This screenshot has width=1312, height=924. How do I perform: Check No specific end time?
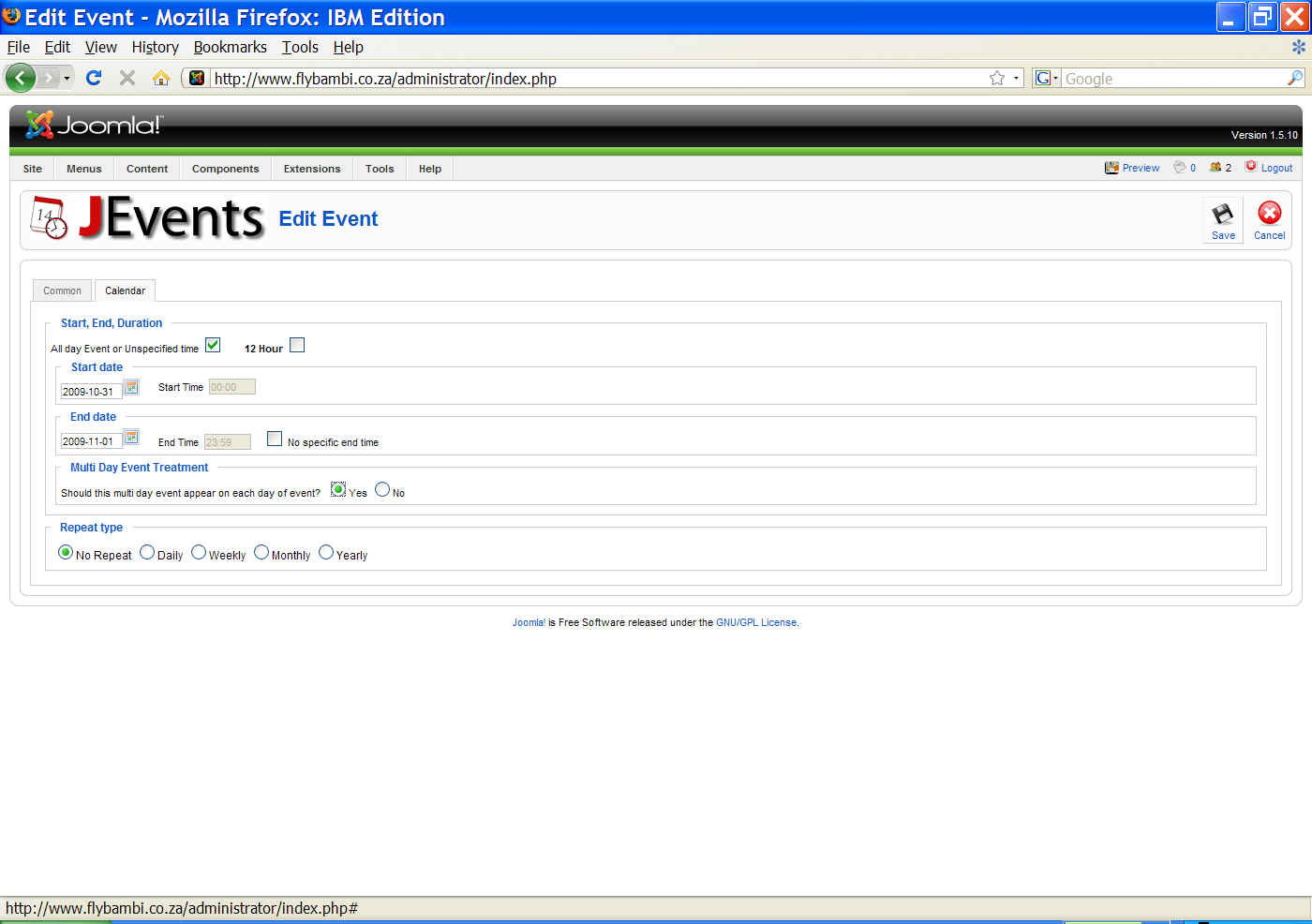coord(275,439)
